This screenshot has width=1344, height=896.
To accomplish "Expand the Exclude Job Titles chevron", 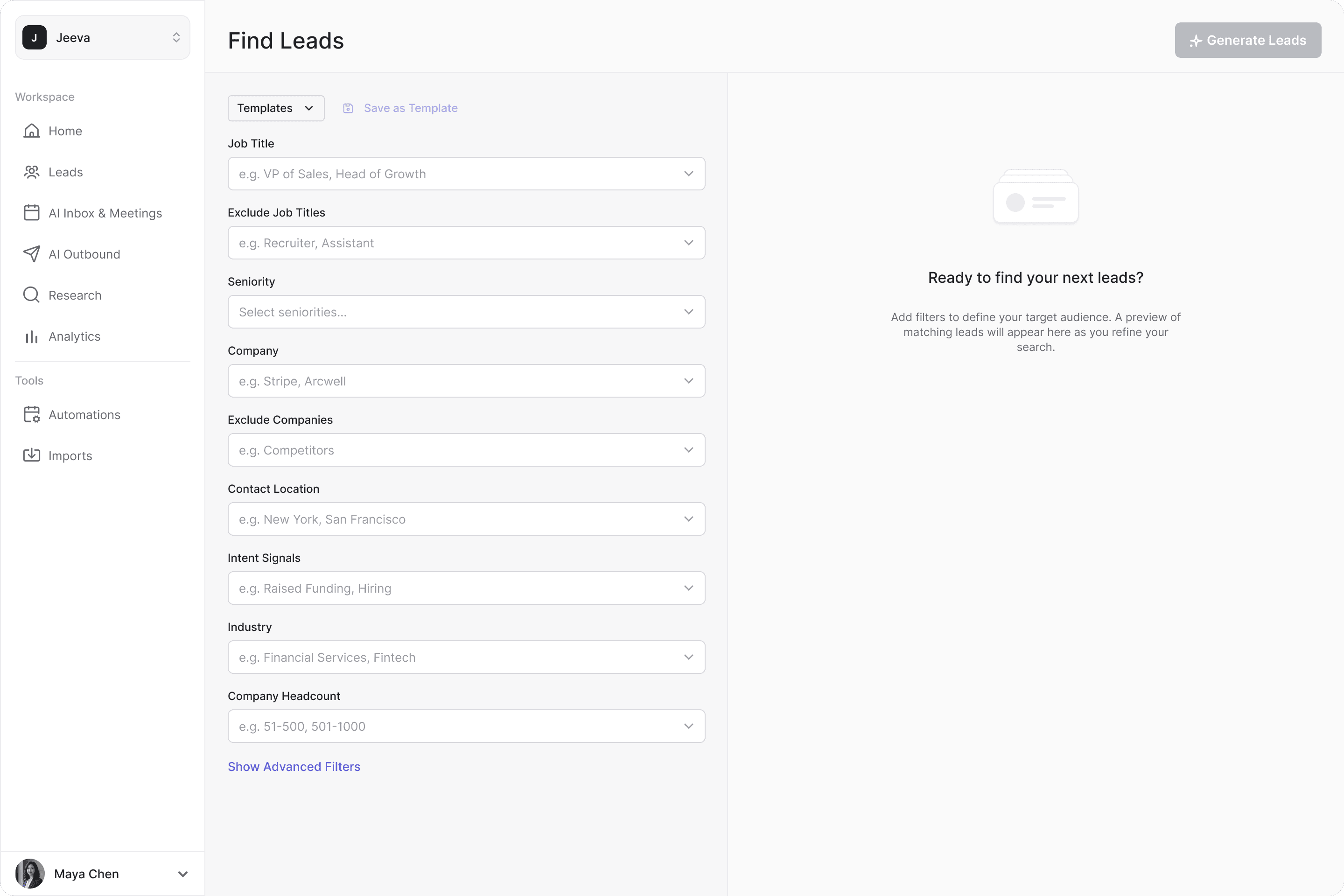I will [689, 243].
